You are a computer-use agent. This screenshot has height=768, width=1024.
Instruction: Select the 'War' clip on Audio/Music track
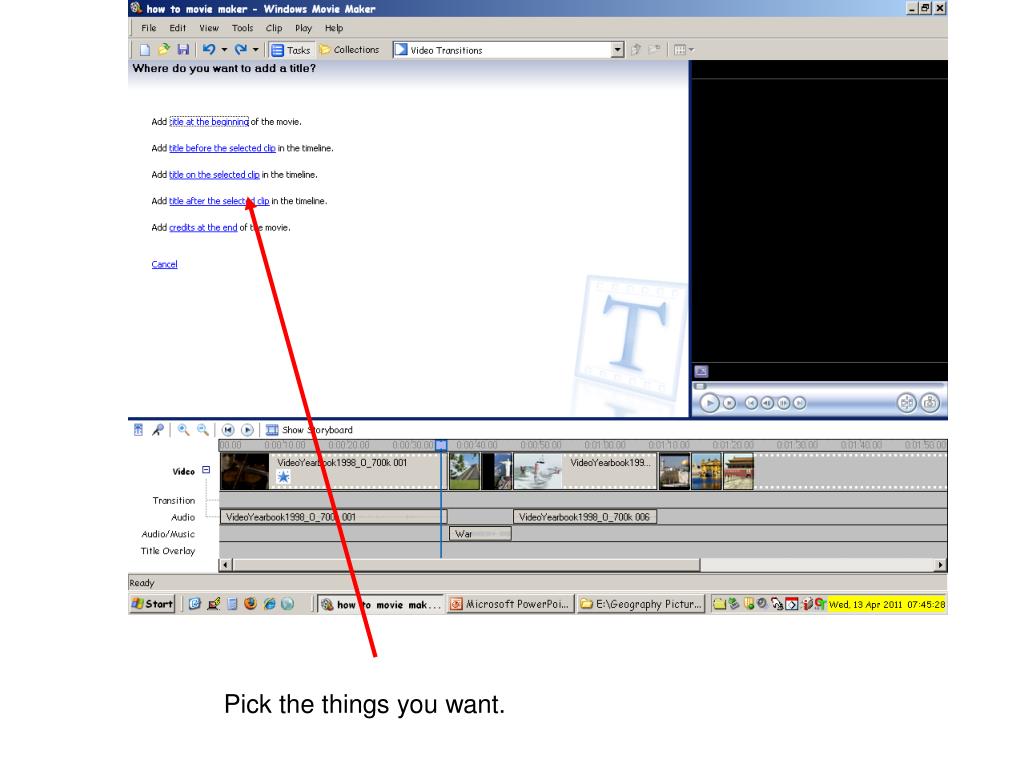coord(481,534)
